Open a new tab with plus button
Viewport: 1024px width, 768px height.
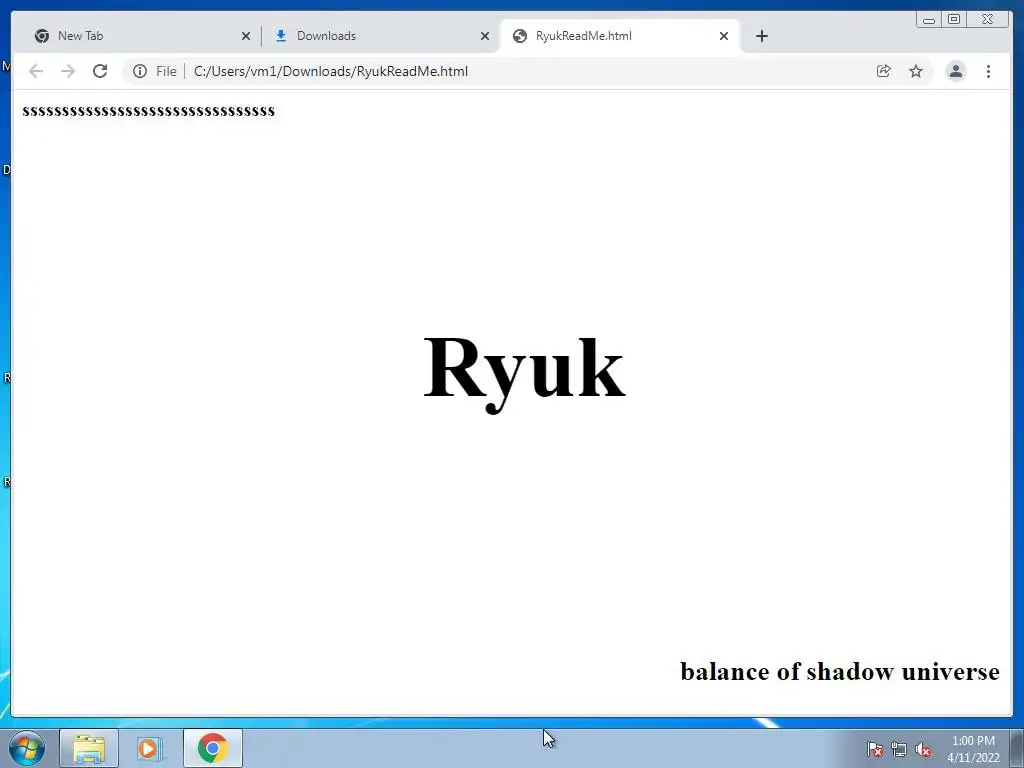click(761, 36)
